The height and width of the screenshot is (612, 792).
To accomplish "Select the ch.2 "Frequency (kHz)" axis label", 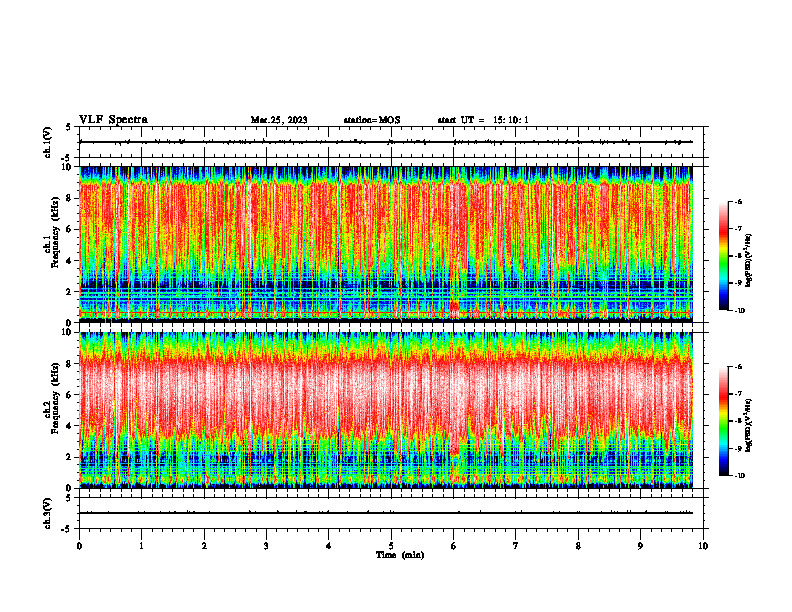I will click(x=55, y=397).
